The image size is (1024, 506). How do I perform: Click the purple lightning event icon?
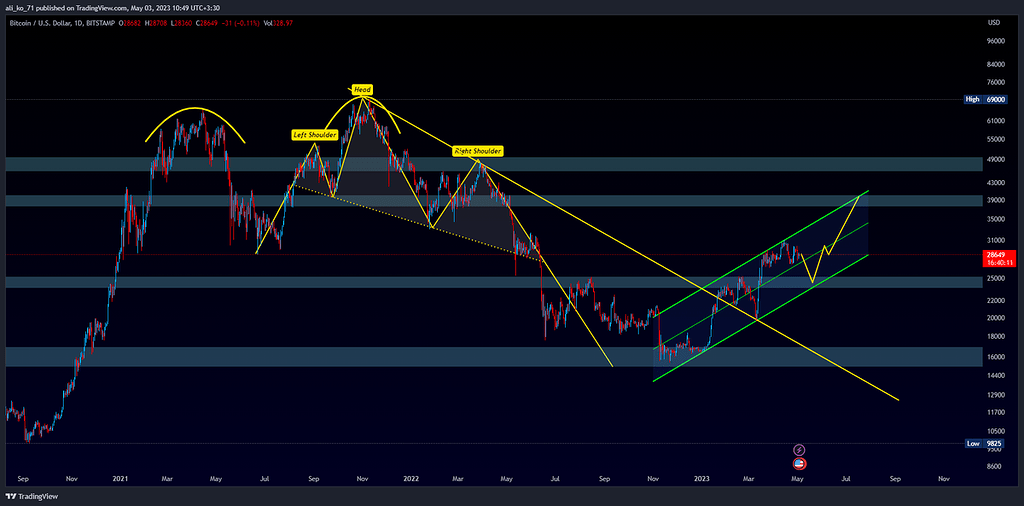click(799, 451)
